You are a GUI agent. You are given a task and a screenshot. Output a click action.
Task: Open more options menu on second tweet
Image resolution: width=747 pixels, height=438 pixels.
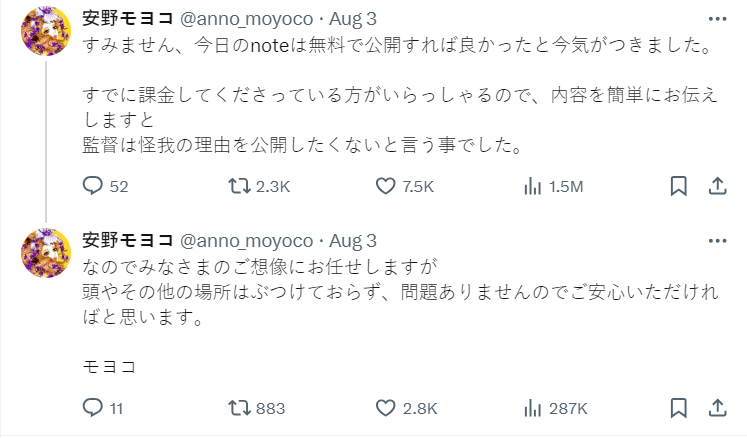pos(717,241)
